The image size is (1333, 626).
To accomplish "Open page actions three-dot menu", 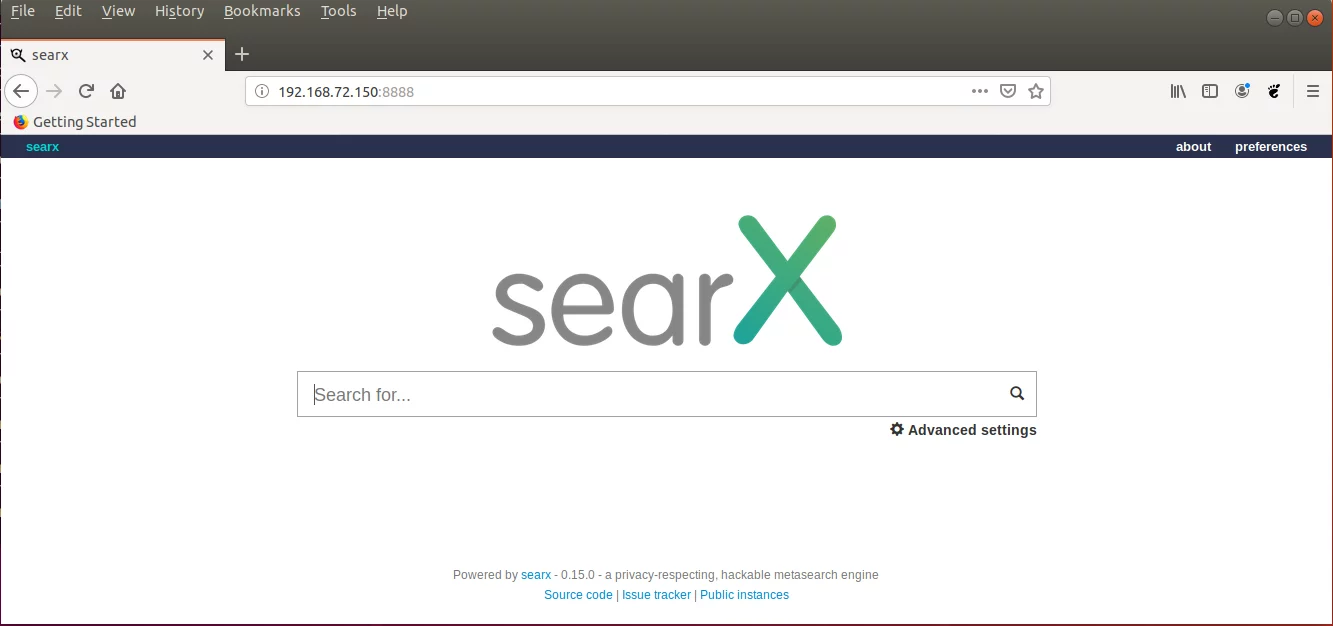I will pyautogui.click(x=980, y=91).
